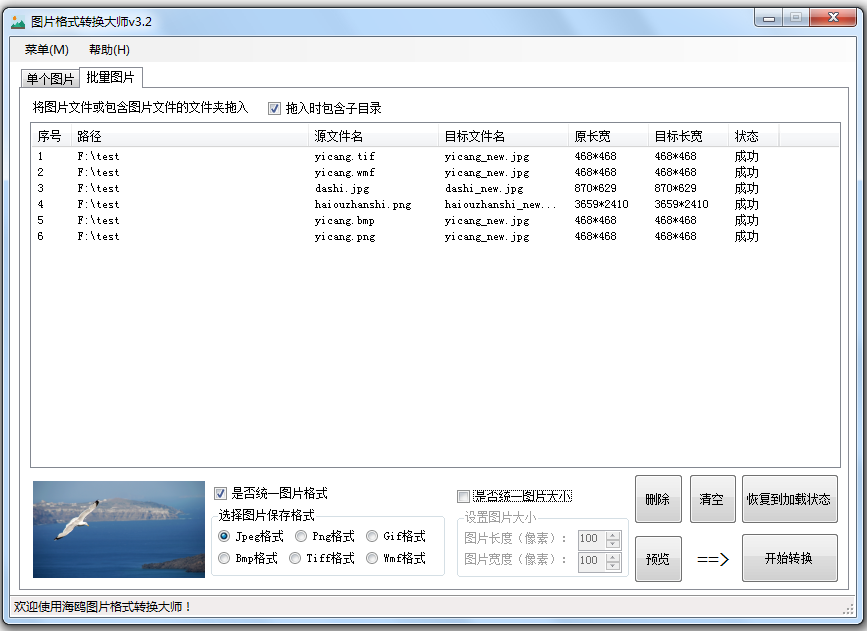Click the 路径 column header
867x631 pixels.
click(x=190, y=136)
